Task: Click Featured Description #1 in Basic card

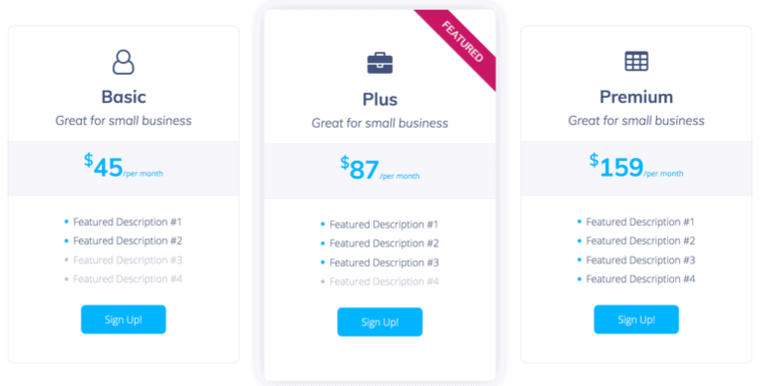Action: 127,222
